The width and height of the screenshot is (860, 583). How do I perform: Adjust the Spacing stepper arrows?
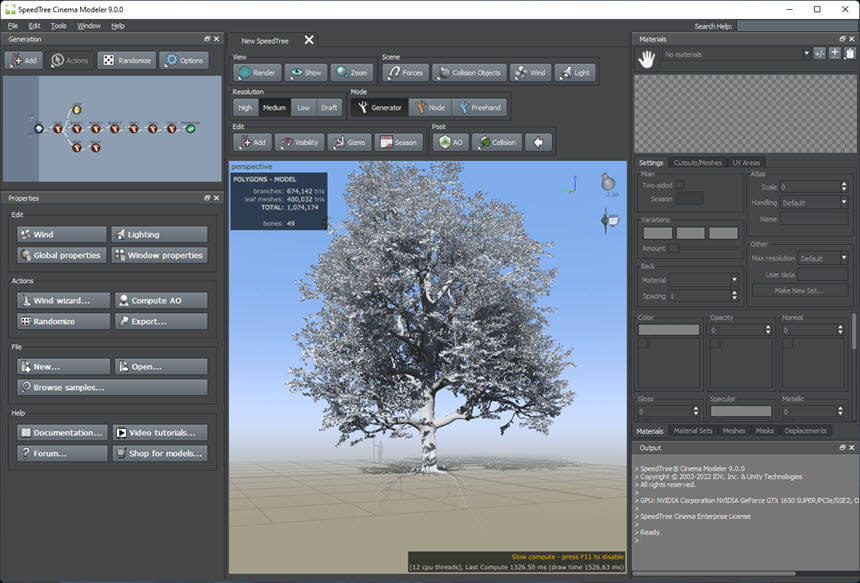(x=734, y=296)
